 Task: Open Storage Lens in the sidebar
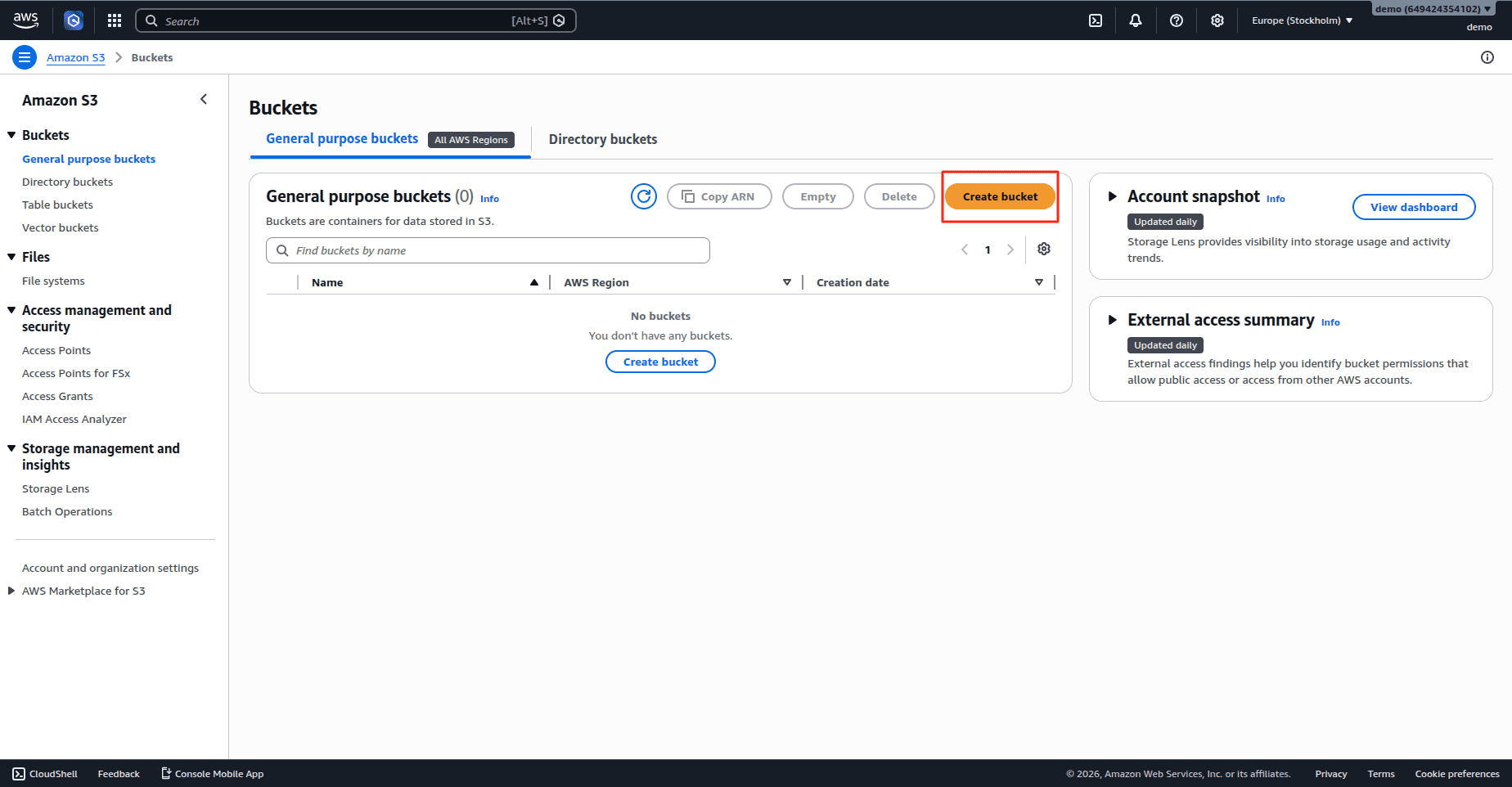click(56, 488)
